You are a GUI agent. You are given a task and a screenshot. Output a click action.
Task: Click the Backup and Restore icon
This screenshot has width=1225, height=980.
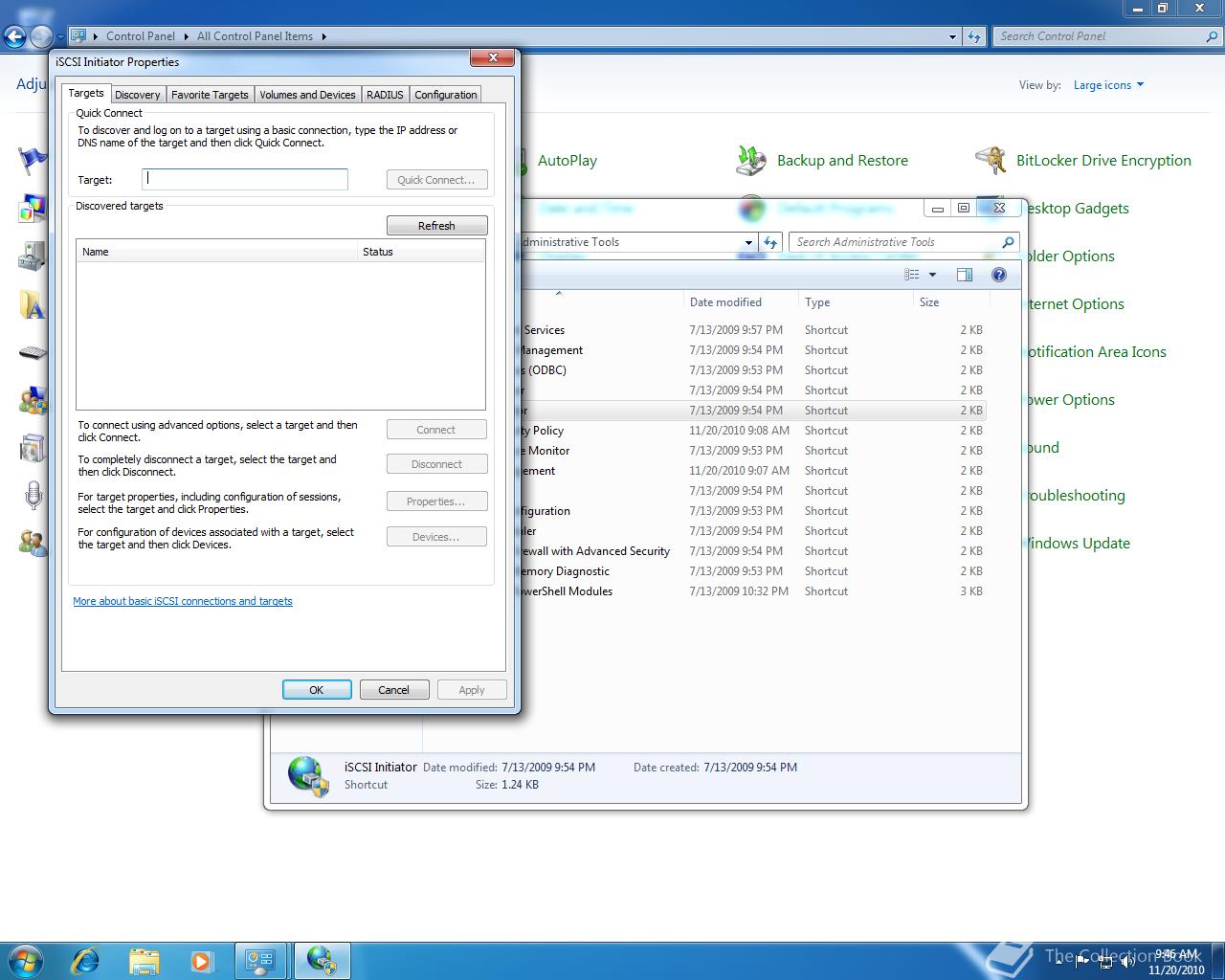click(x=751, y=160)
